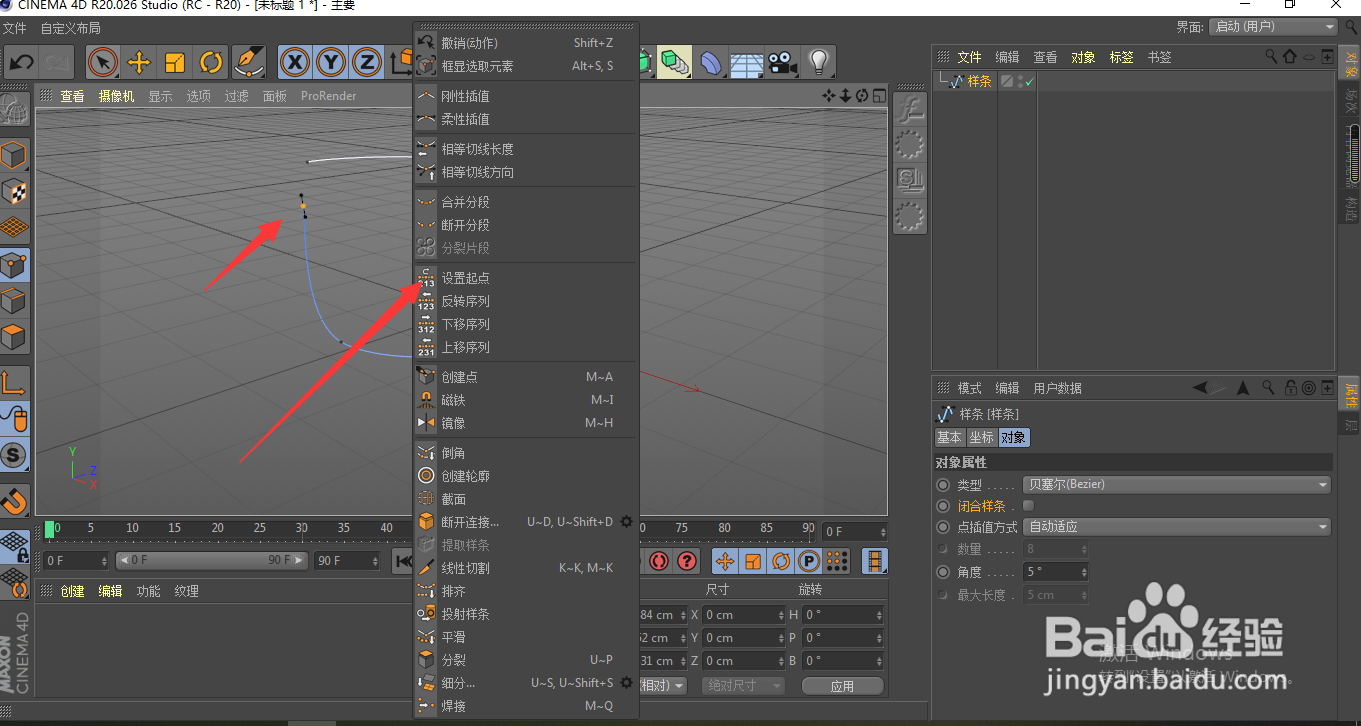
Task: Open the spline pen tool
Action: [x=248, y=63]
